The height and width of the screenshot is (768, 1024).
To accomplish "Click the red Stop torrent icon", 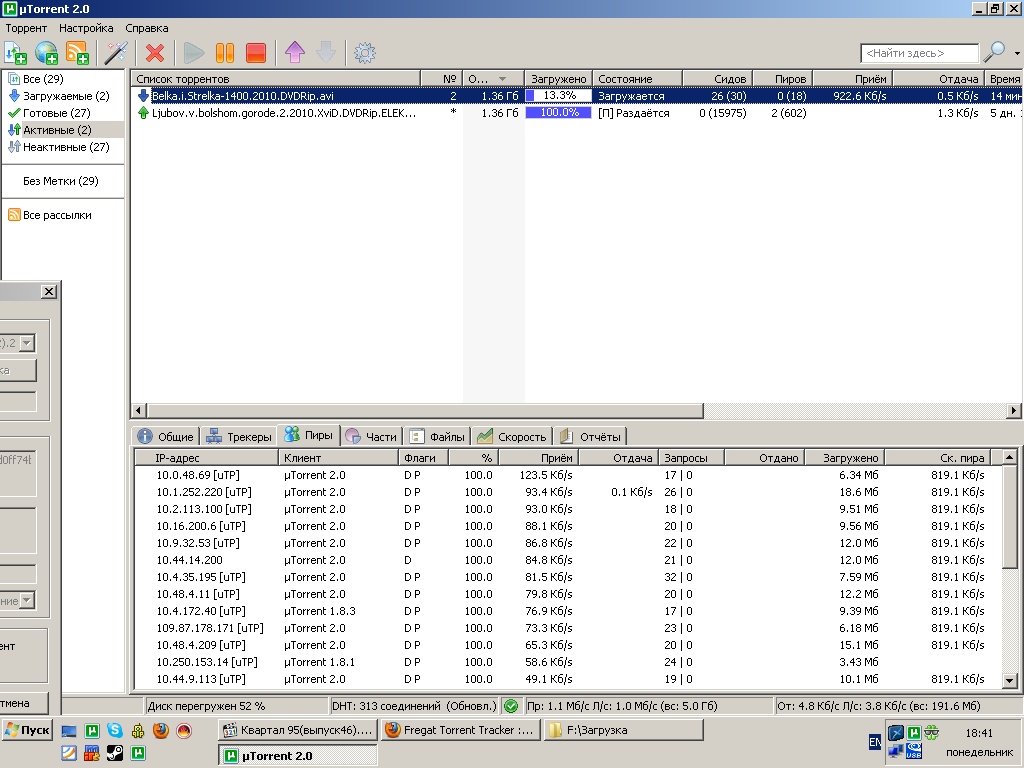I will [x=256, y=53].
